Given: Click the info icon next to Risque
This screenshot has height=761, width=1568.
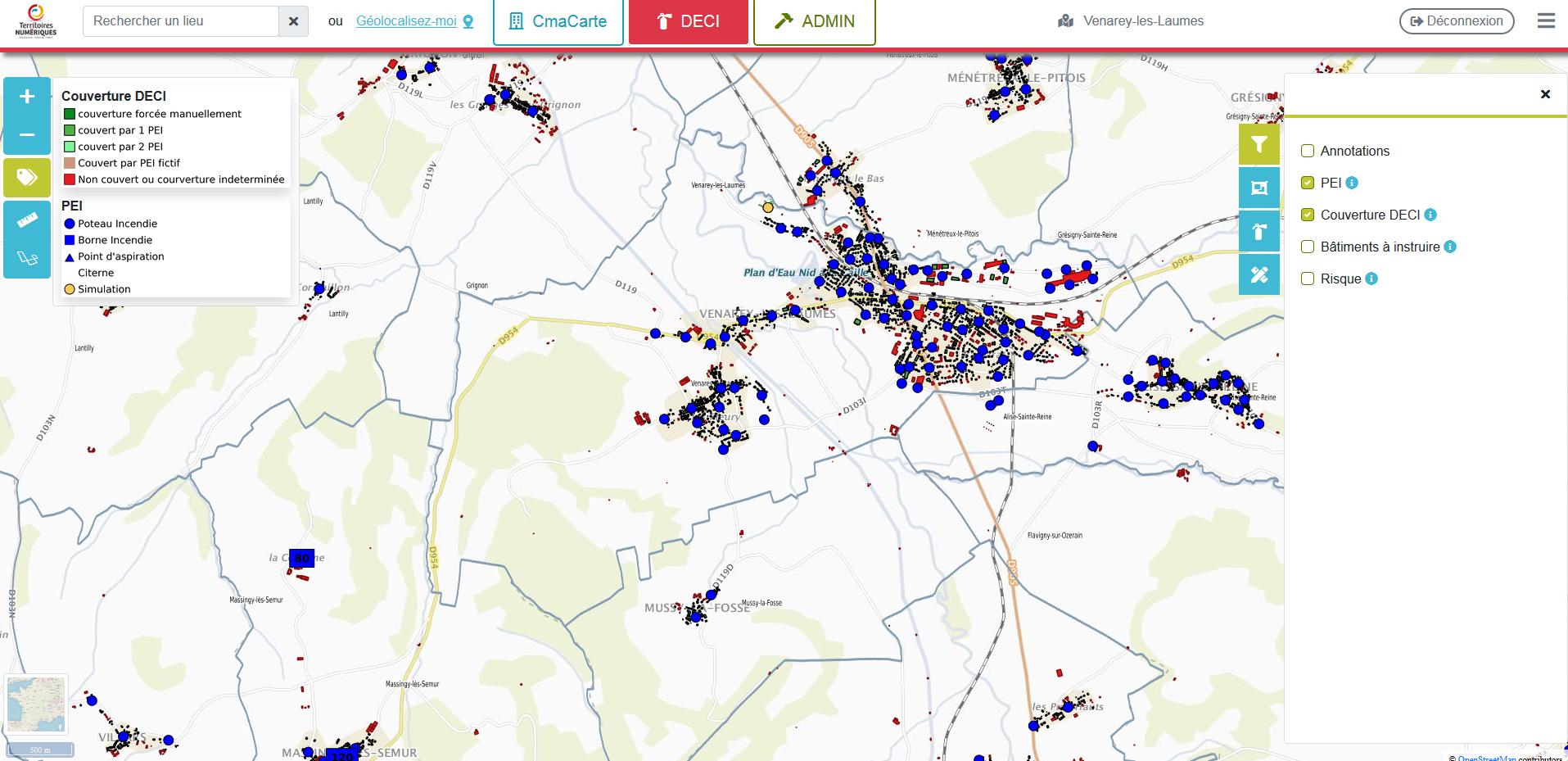Looking at the screenshot, I should coord(1371,279).
